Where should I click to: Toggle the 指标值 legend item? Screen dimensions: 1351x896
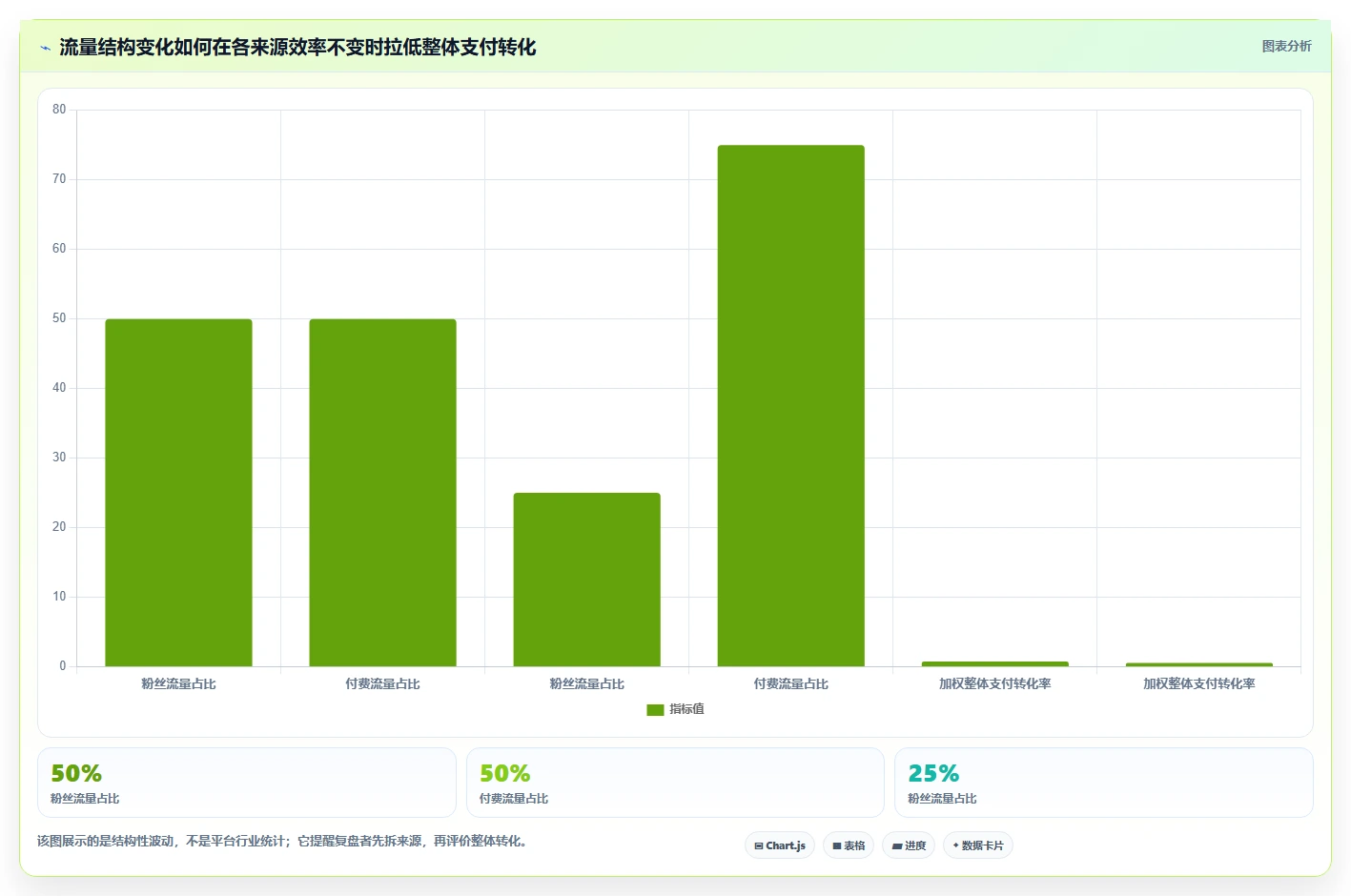tap(675, 709)
